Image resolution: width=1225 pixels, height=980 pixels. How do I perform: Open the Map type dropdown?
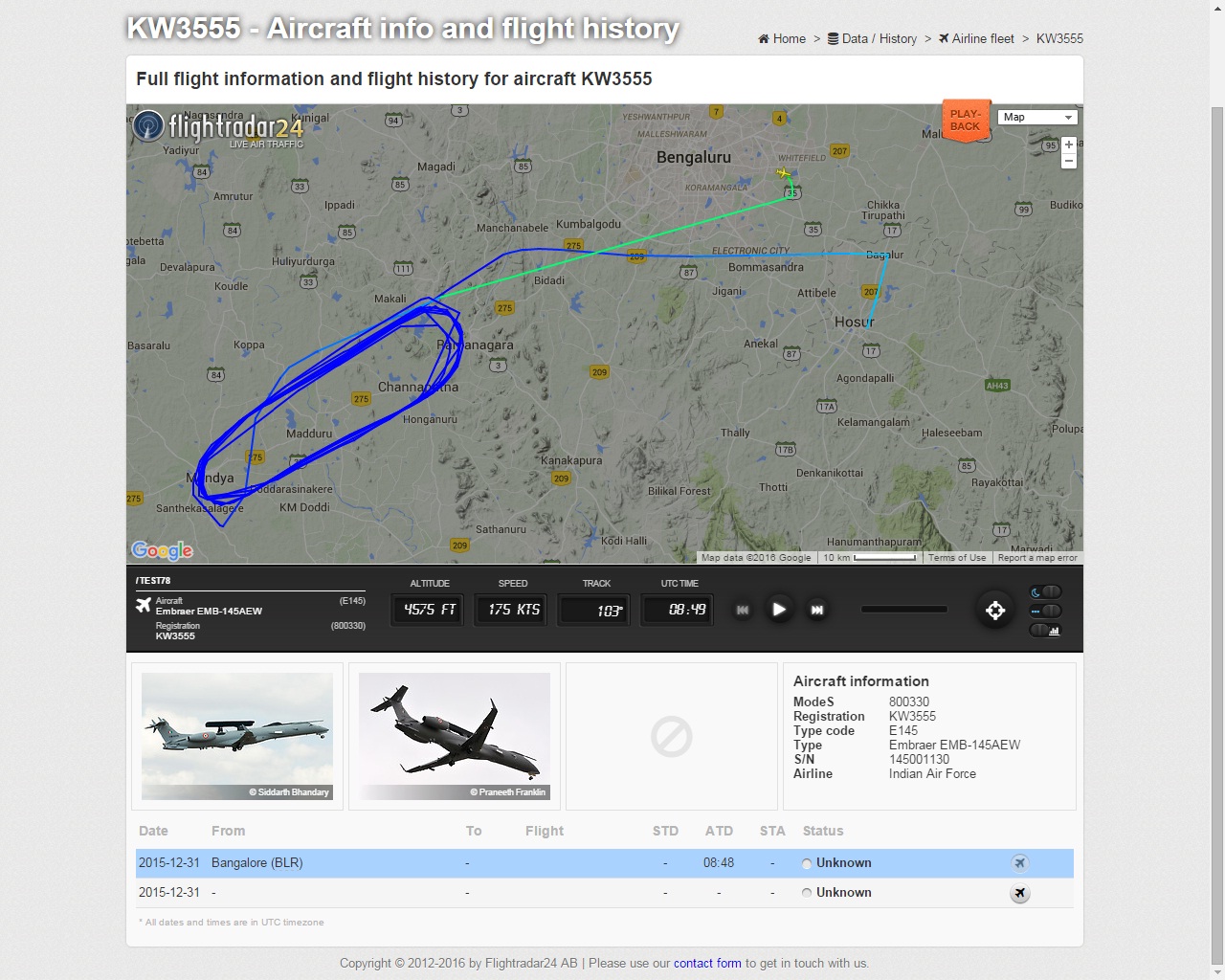click(x=1037, y=117)
